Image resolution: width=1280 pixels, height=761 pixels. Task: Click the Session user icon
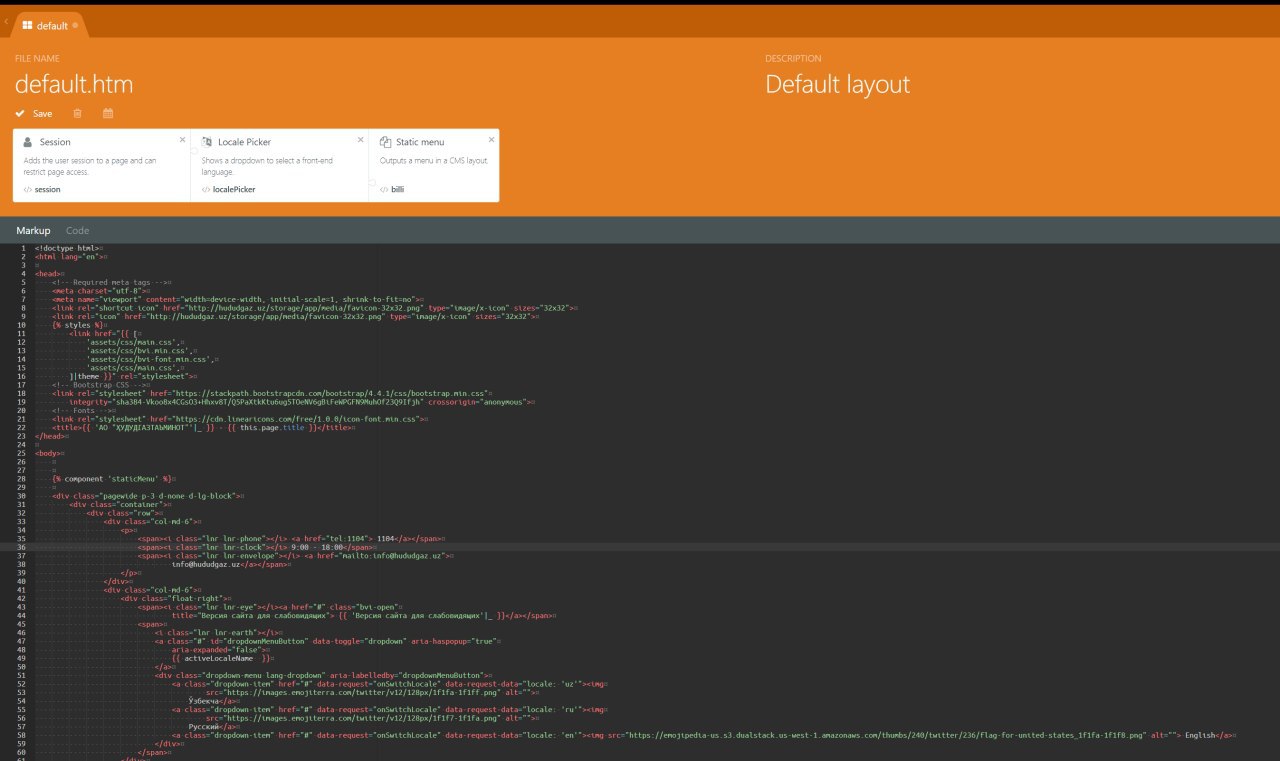[x=28, y=142]
